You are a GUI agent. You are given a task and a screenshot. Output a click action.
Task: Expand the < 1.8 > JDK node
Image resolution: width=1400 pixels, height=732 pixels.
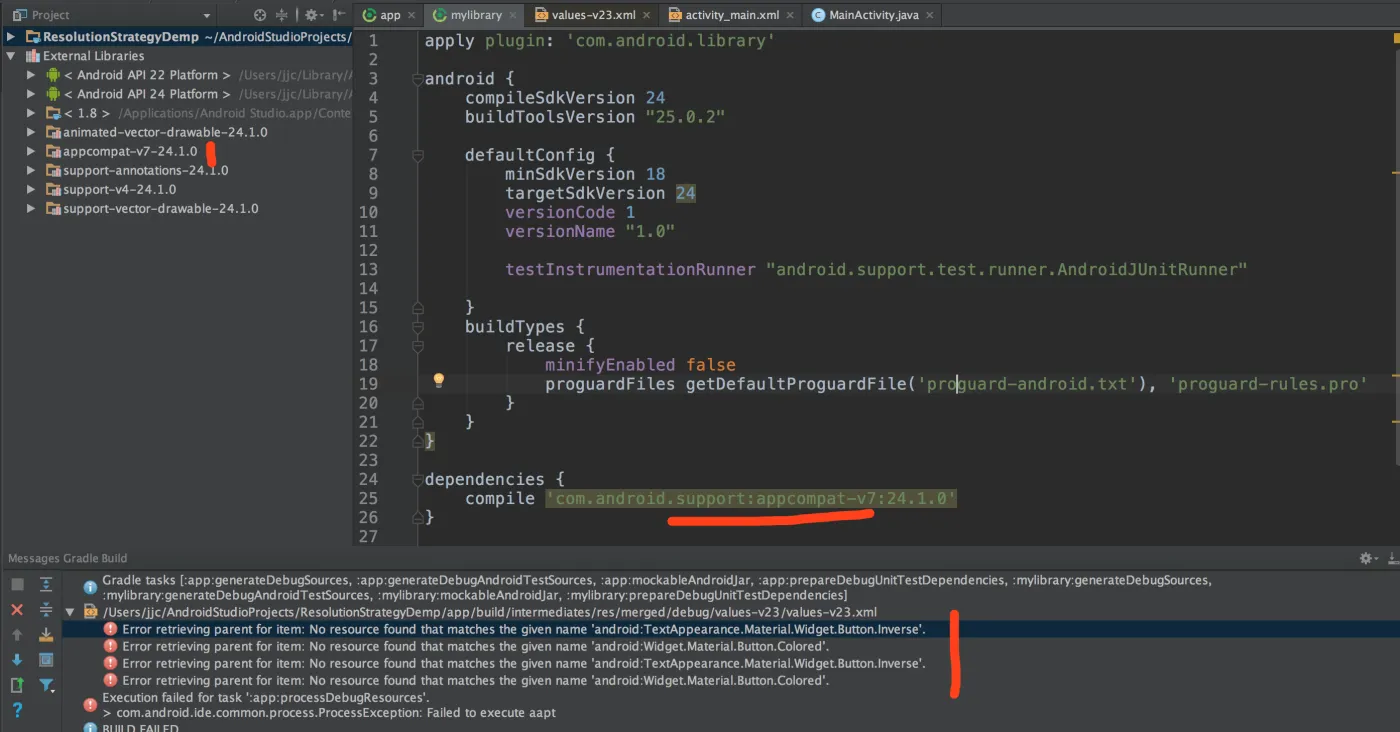[31, 113]
